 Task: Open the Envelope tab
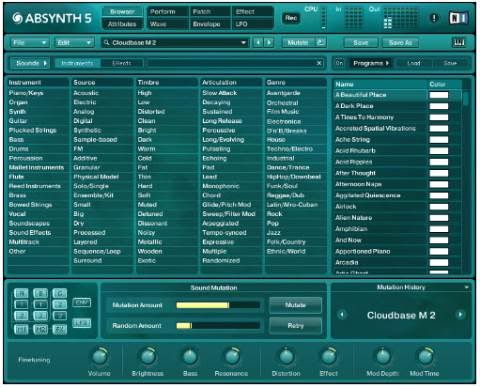pyautogui.click(x=210, y=24)
